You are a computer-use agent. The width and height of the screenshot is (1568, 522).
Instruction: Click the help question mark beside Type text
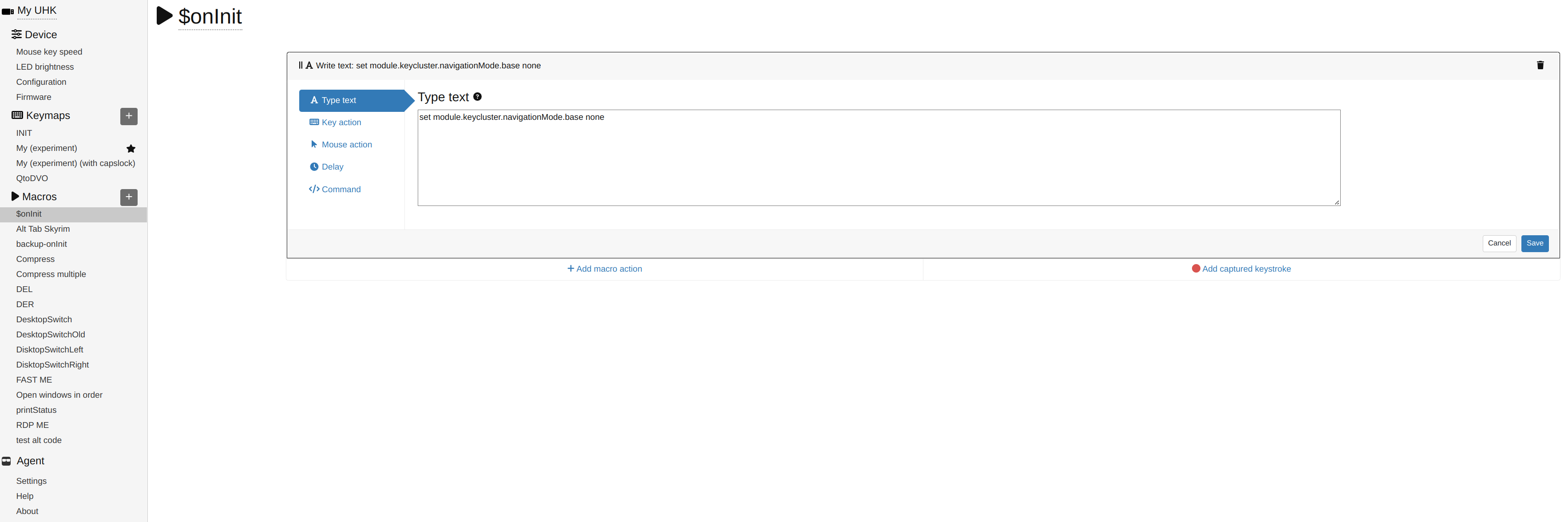pos(477,97)
